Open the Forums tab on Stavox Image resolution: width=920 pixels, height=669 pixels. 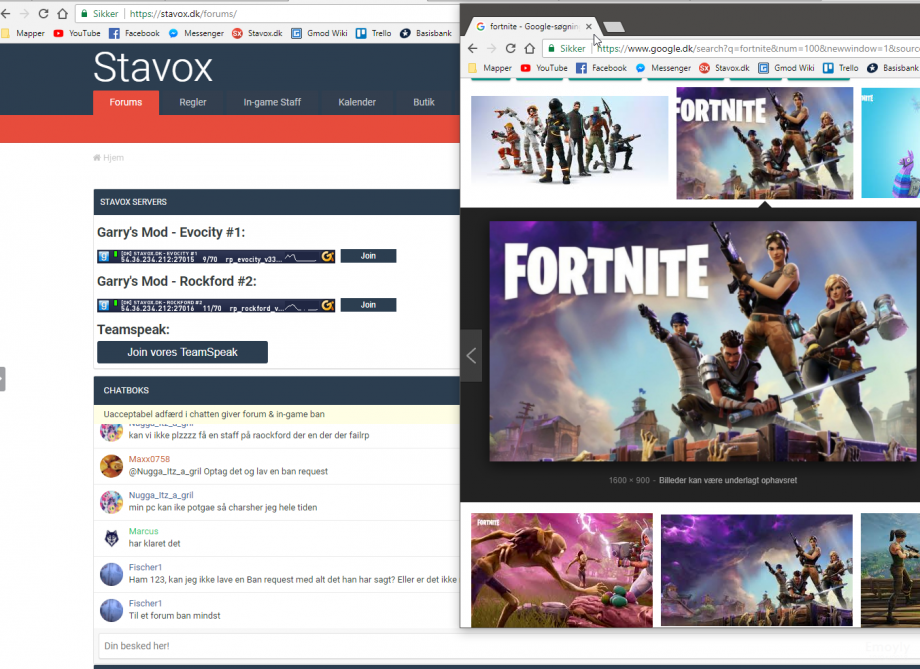pyautogui.click(x=126, y=102)
